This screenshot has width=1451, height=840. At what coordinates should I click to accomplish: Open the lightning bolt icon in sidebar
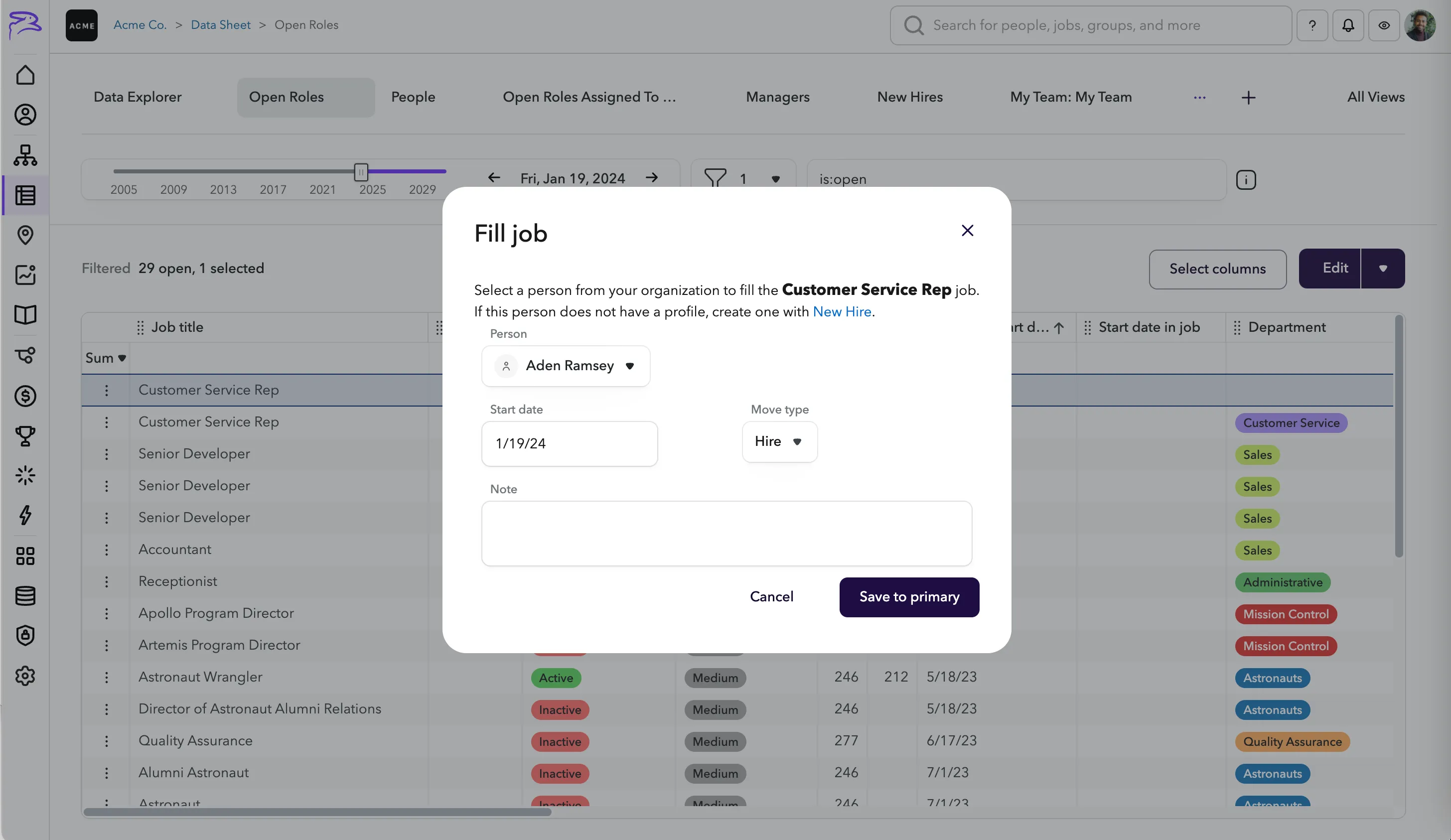[25, 515]
